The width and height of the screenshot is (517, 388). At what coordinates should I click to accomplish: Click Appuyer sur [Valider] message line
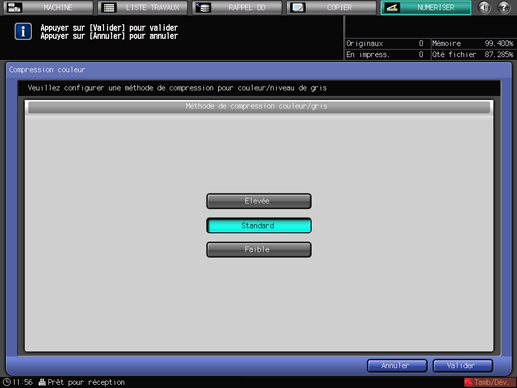tap(109, 28)
